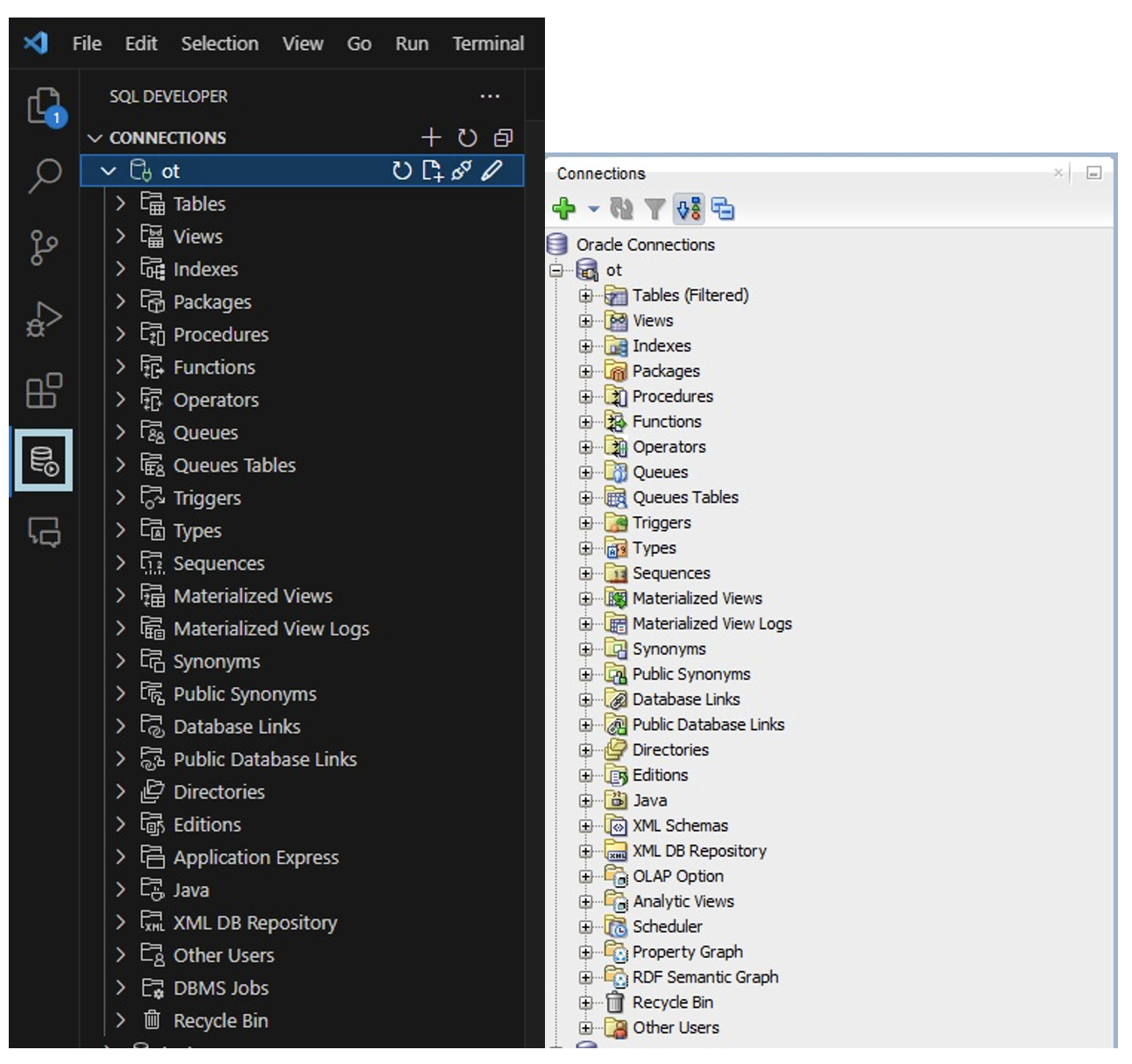Select Property Graph node in SQL Developer tree
The height and width of the screenshot is (1064, 1132).
[x=688, y=952]
